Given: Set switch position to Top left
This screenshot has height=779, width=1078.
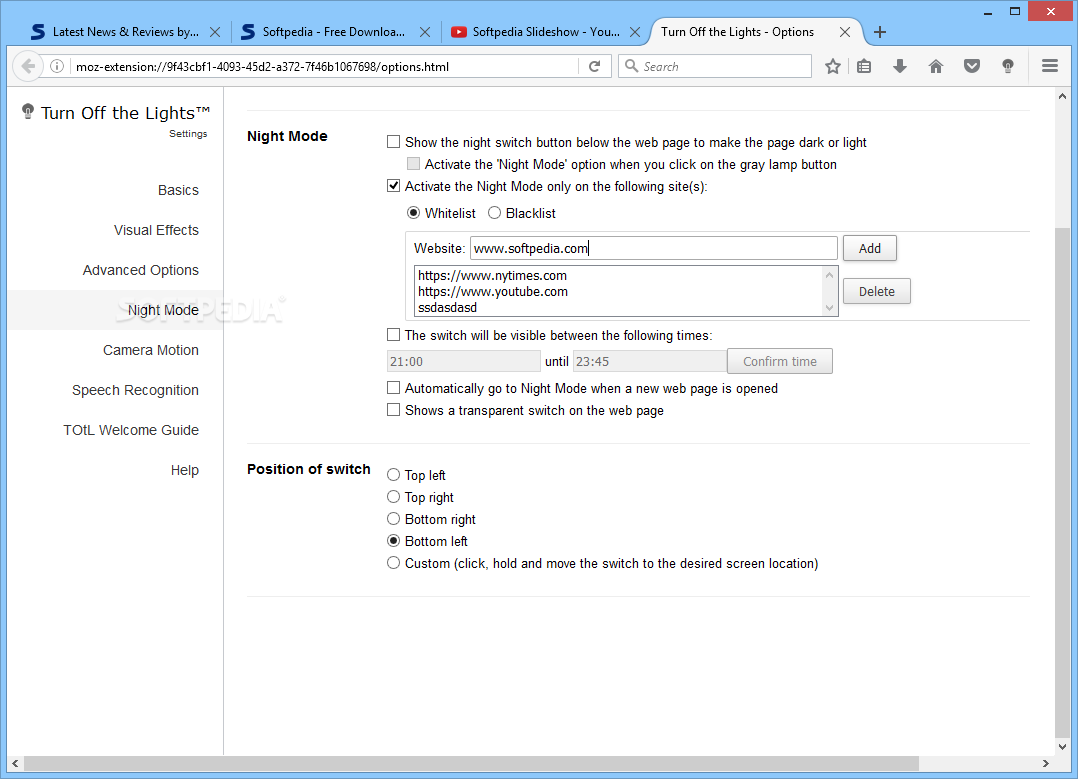Looking at the screenshot, I should pos(393,474).
